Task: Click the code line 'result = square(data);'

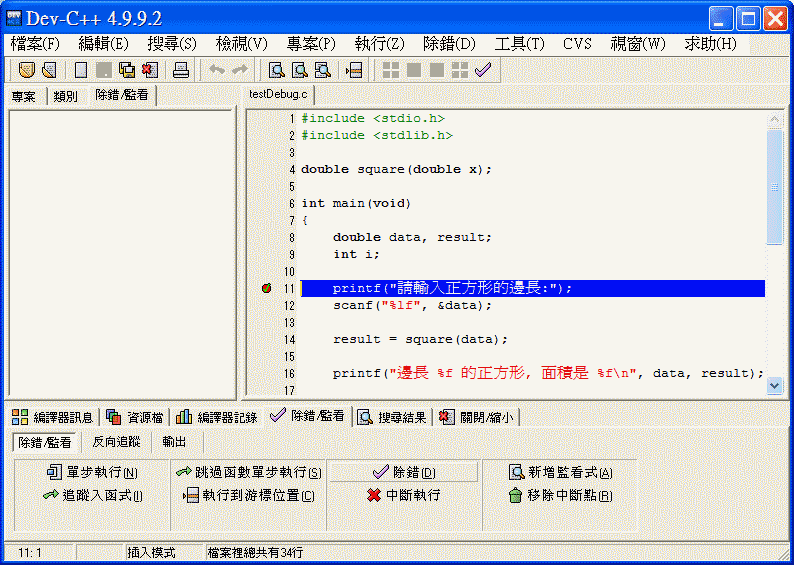Action: coord(420,340)
